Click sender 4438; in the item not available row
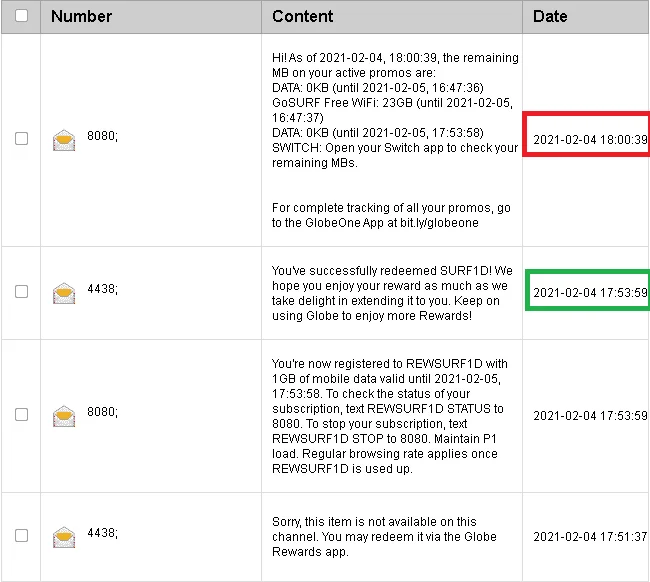The height and width of the screenshot is (582, 650). coord(102,532)
